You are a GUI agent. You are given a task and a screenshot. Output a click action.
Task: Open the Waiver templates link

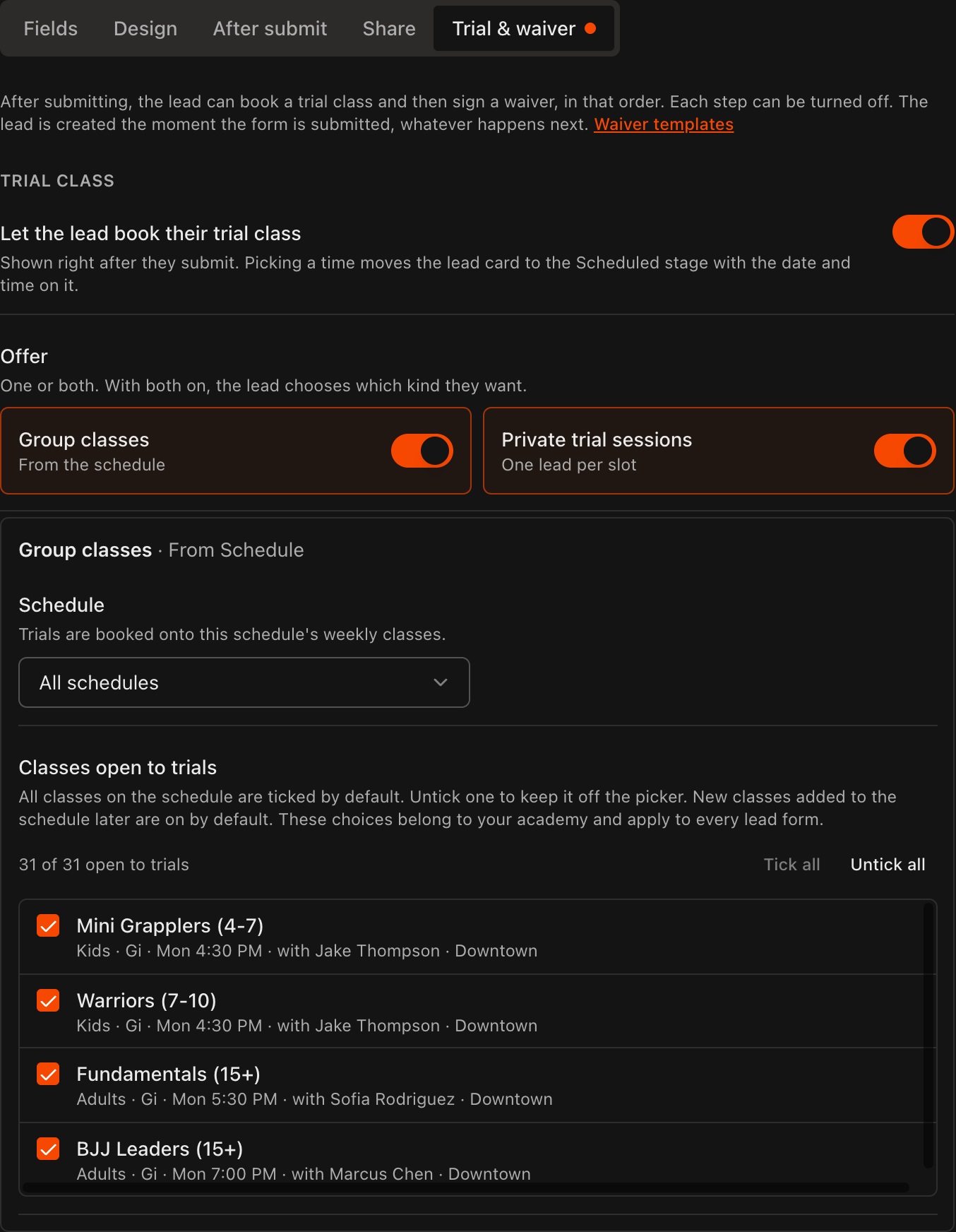point(664,124)
